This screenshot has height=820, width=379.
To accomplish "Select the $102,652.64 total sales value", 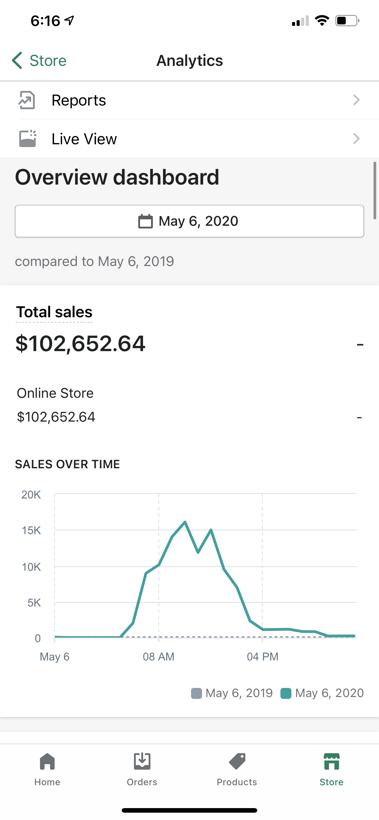I will 81,344.
